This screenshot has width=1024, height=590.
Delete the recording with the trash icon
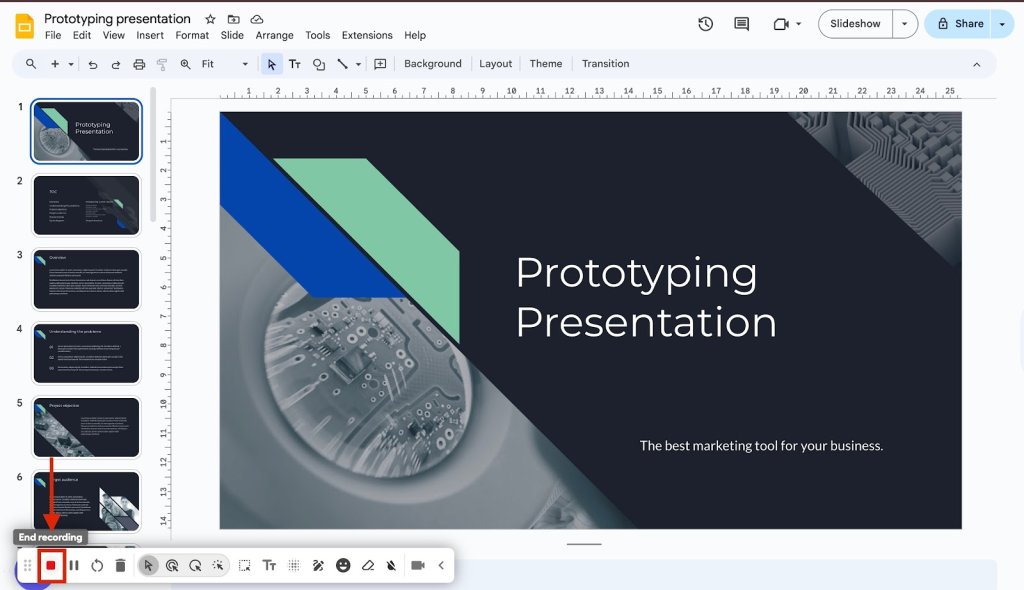[120, 566]
